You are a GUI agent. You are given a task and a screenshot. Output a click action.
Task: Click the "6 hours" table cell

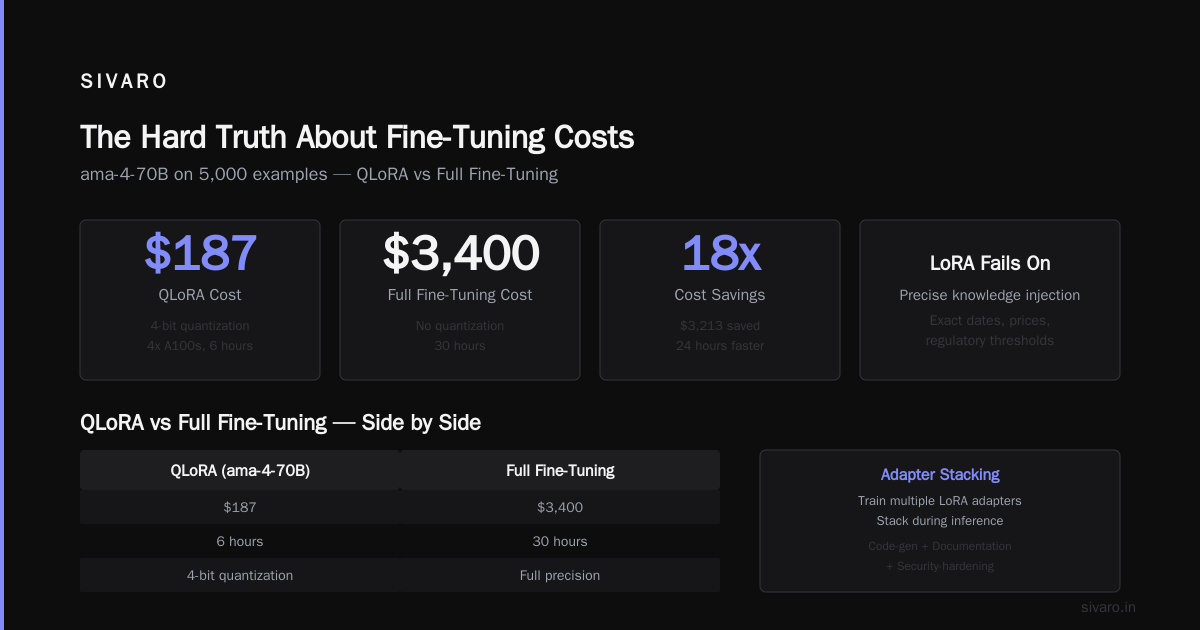point(240,541)
